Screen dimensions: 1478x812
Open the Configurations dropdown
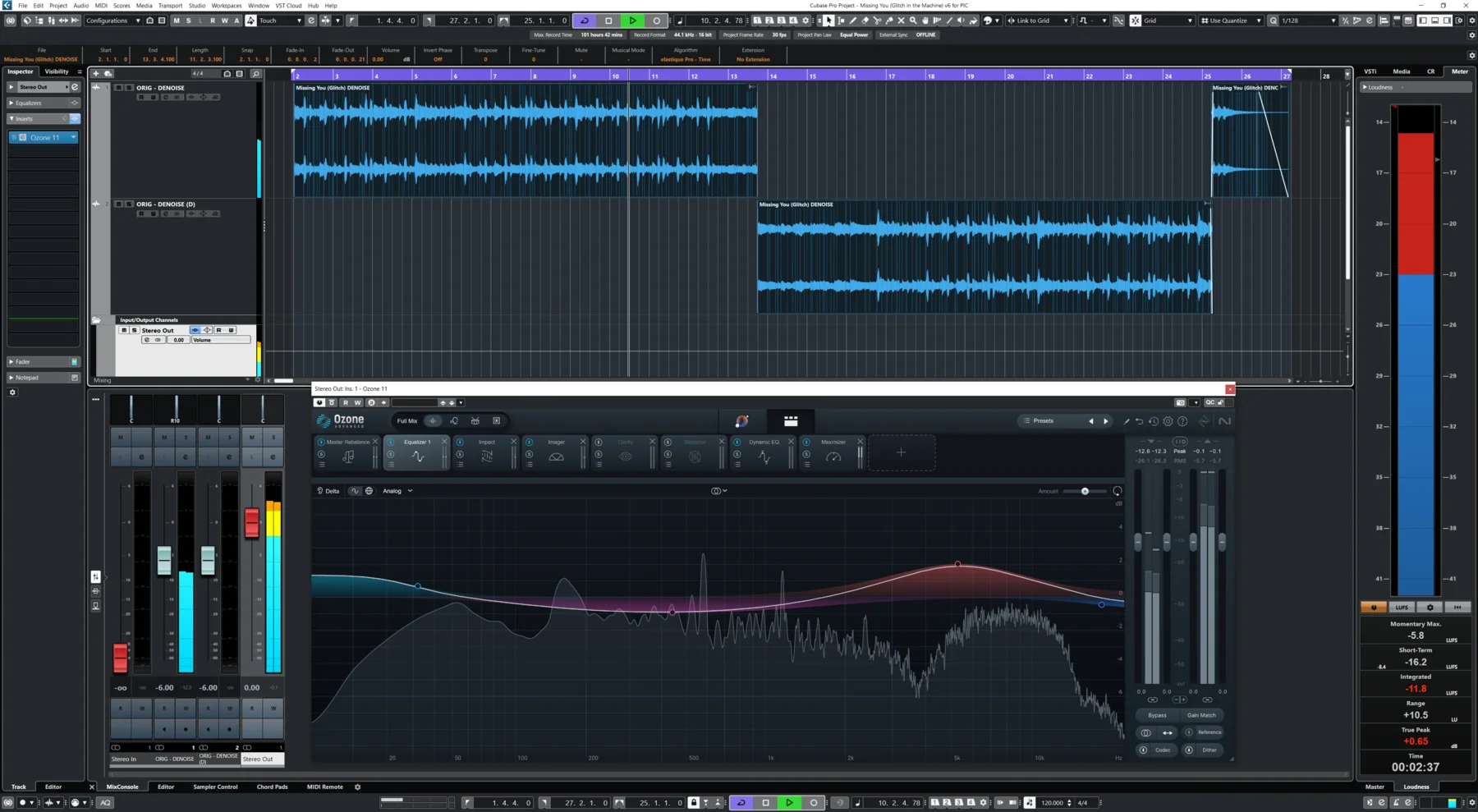point(112,21)
